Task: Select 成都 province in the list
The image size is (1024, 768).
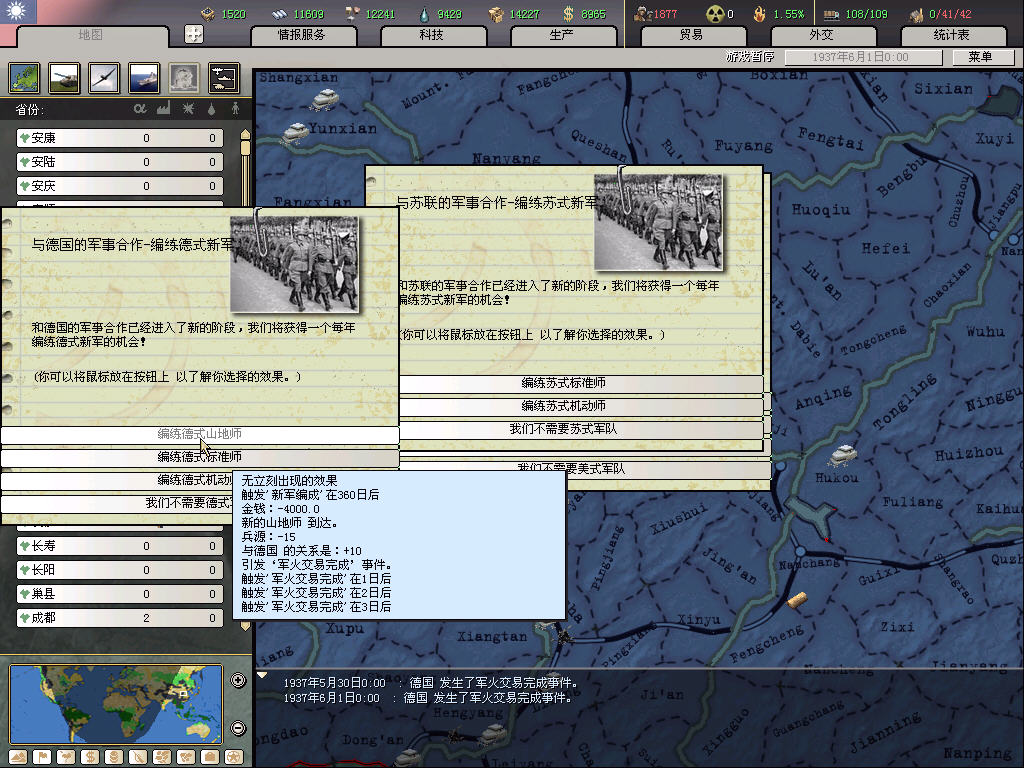Action: coord(120,618)
